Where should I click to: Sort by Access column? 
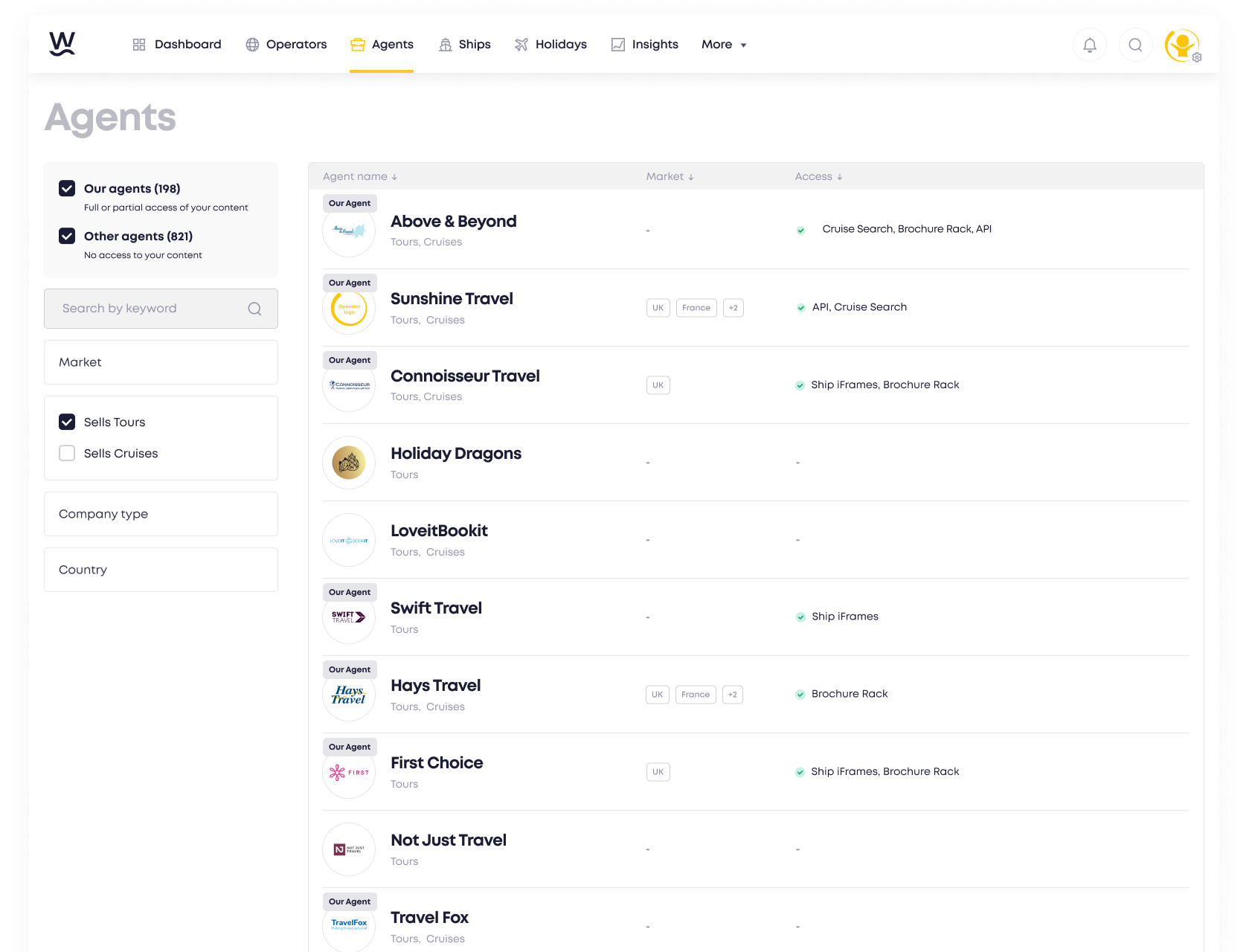click(818, 176)
